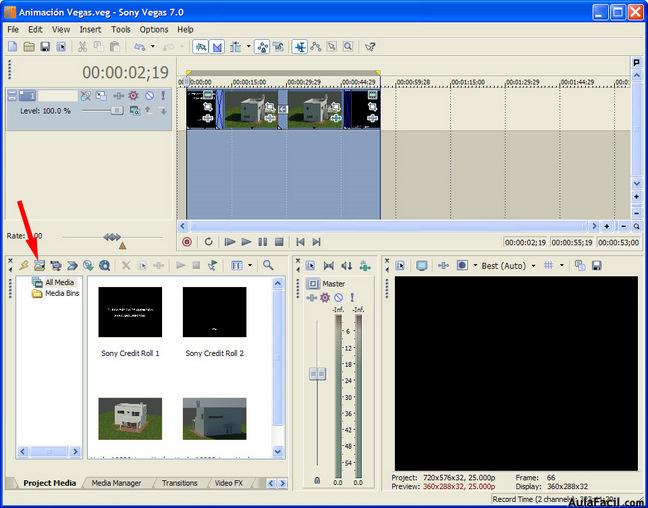Click Remove Unused Media lightning icon
The height and width of the screenshot is (508, 648).
24,265
